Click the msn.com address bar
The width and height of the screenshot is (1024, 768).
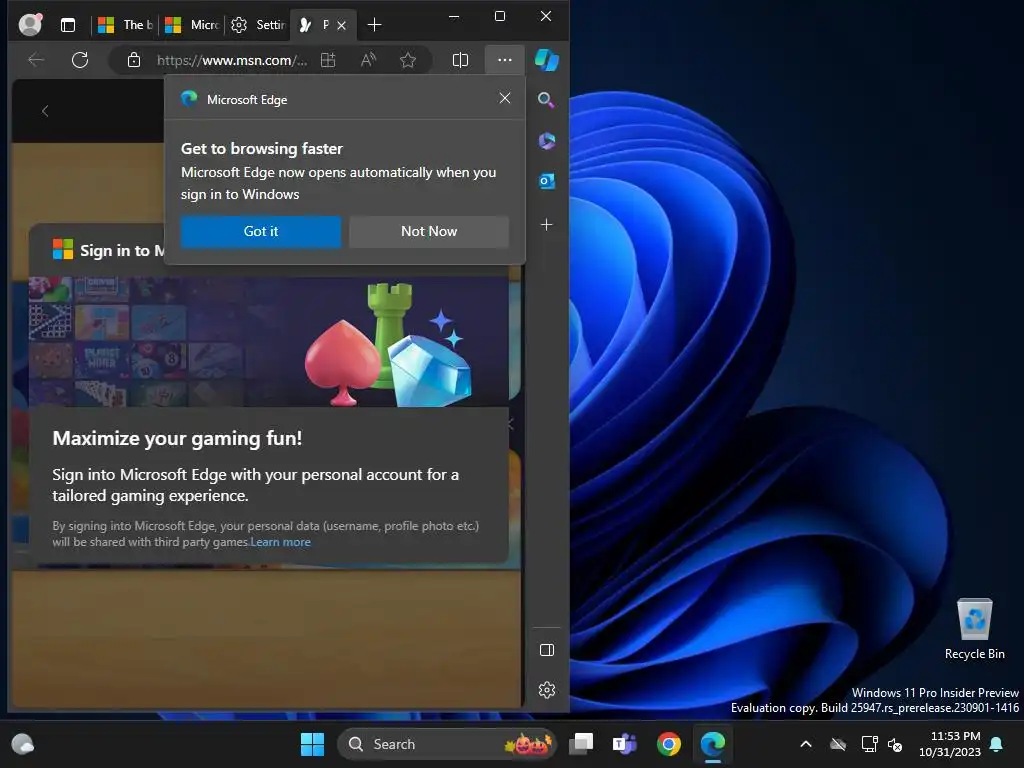click(x=231, y=60)
